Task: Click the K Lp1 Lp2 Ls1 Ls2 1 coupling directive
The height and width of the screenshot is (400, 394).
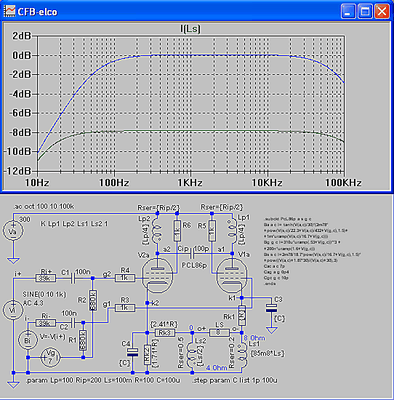Action: (x=74, y=224)
